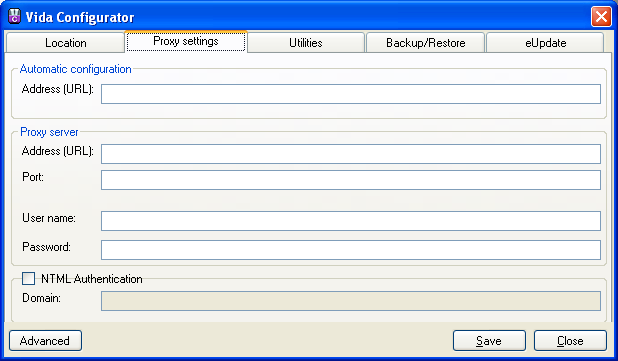Screen dimensions: 618x361
Task: Open the Utilities tab
Action: tap(306, 43)
